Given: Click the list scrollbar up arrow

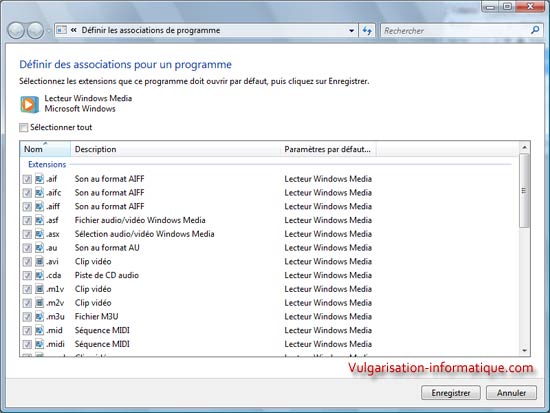Looking at the screenshot, I should pos(524,147).
